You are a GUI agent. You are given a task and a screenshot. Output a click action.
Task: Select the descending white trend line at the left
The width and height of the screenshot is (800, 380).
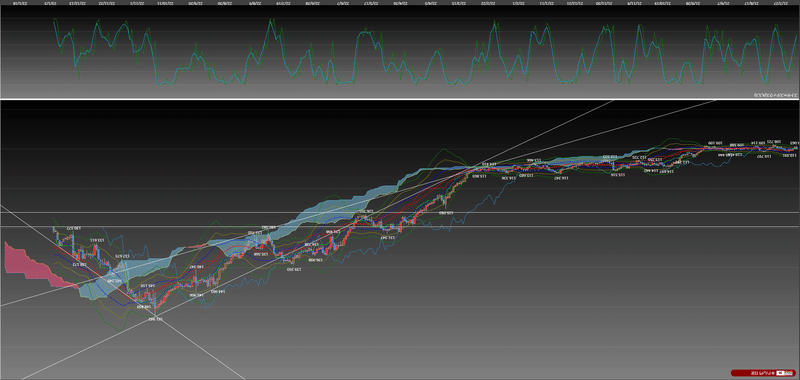click(x=122, y=293)
